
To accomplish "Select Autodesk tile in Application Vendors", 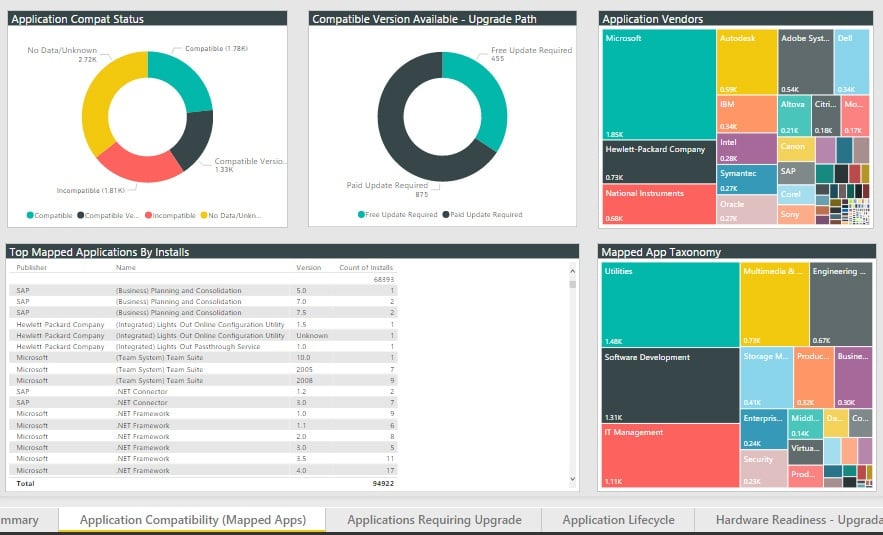I will coord(747,62).
